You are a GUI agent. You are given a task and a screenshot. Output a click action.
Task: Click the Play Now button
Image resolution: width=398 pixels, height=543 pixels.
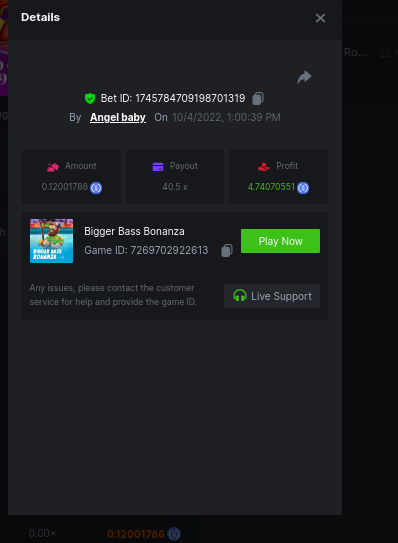[x=280, y=241]
